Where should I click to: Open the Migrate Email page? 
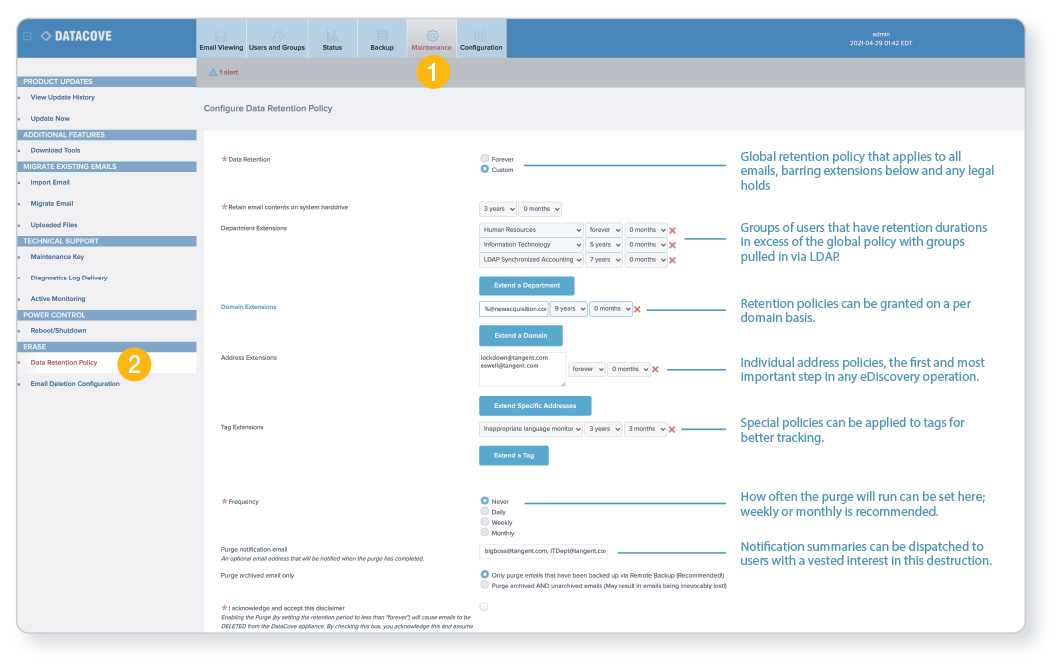click(x=52, y=203)
